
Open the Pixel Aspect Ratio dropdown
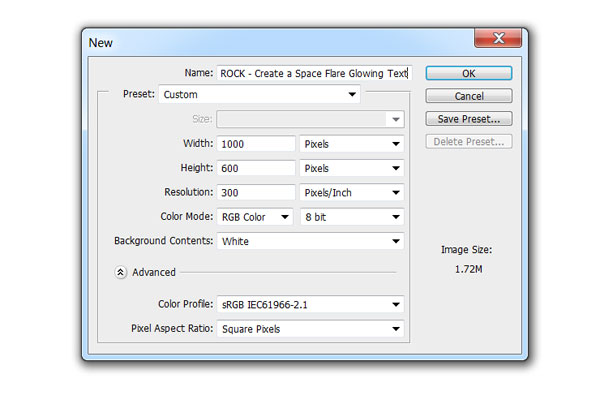pyautogui.click(x=310, y=329)
